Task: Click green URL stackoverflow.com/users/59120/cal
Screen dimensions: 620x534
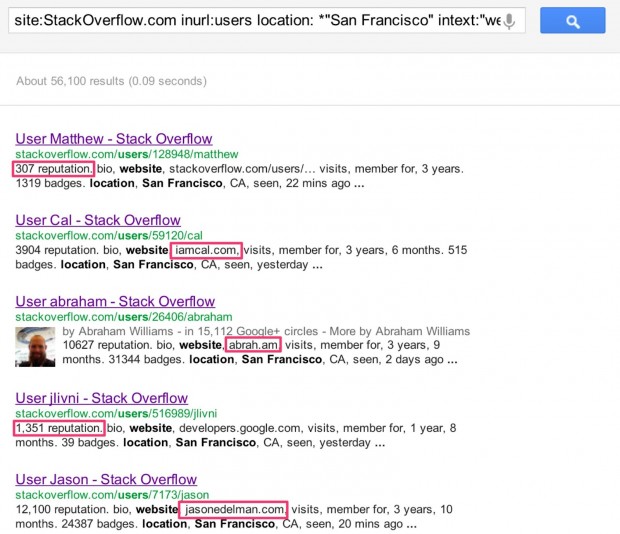Action: (x=109, y=236)
